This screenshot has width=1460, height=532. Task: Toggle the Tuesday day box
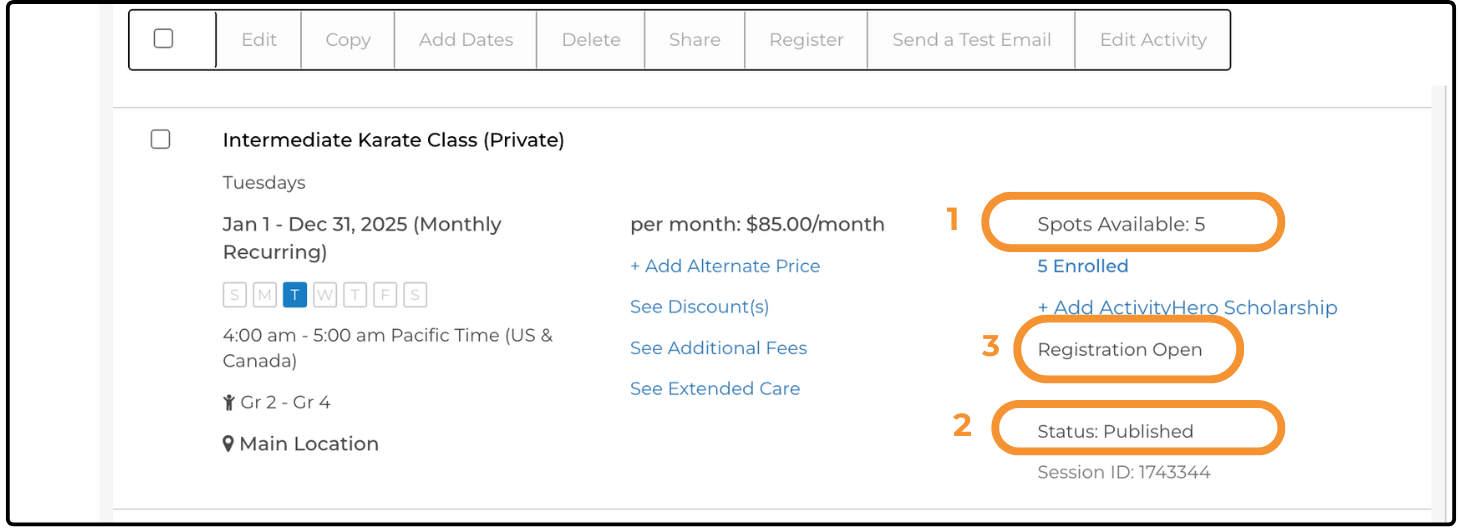294,295
